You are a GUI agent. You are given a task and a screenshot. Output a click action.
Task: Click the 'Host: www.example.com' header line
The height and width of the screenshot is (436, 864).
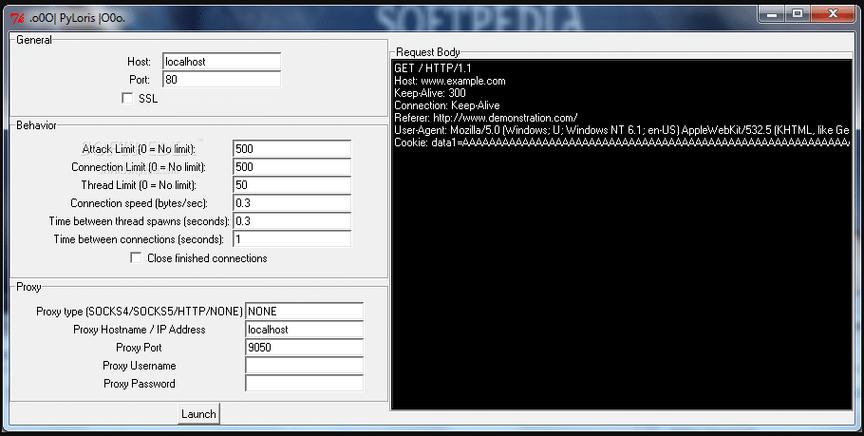click(450, 81)
